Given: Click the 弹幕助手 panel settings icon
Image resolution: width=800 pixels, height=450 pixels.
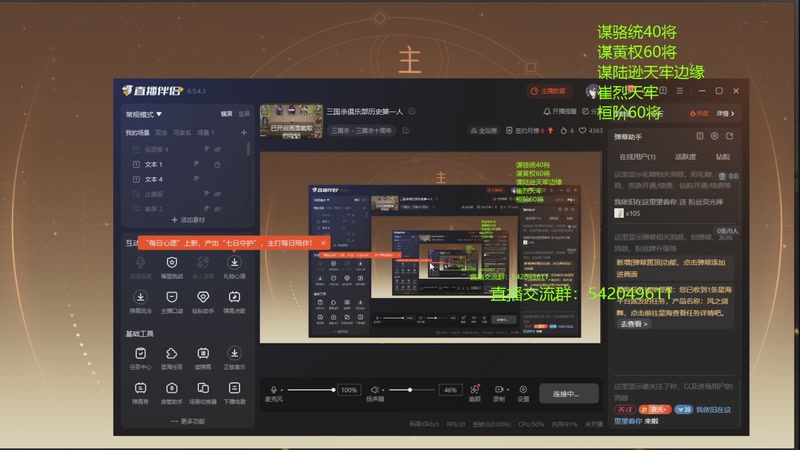Looking at the screenshot, I should point(714,136).
